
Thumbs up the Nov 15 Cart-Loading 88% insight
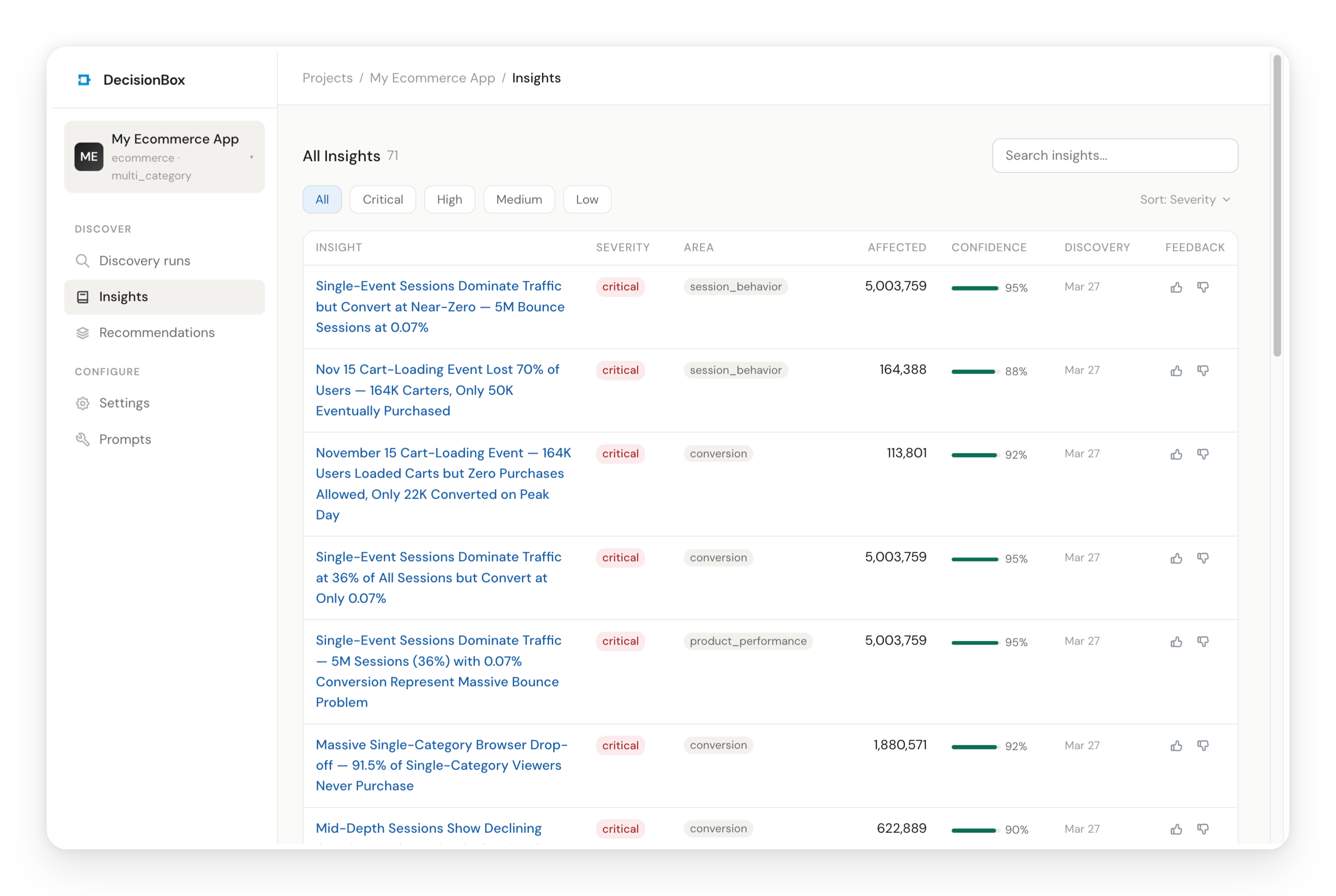tap(1176, 370)
